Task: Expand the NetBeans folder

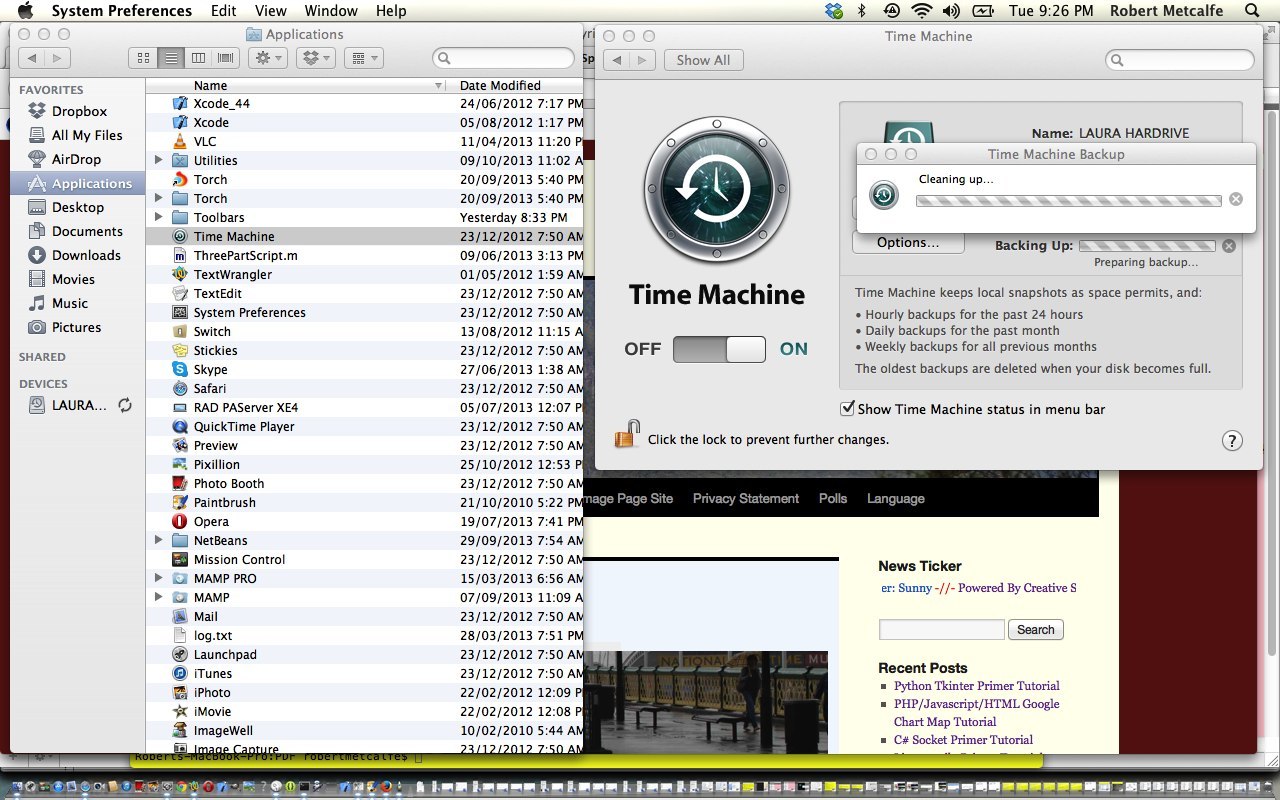Action: (x=158, y=540)
